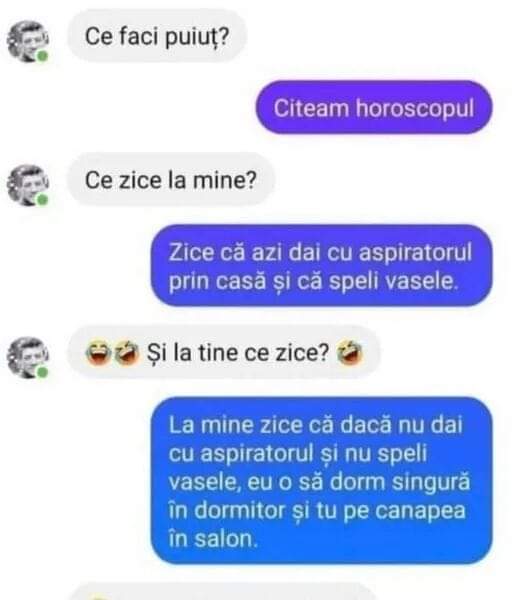Select the "Zice că azi dai cu aspiratorul" bubble

coord(321,266)
